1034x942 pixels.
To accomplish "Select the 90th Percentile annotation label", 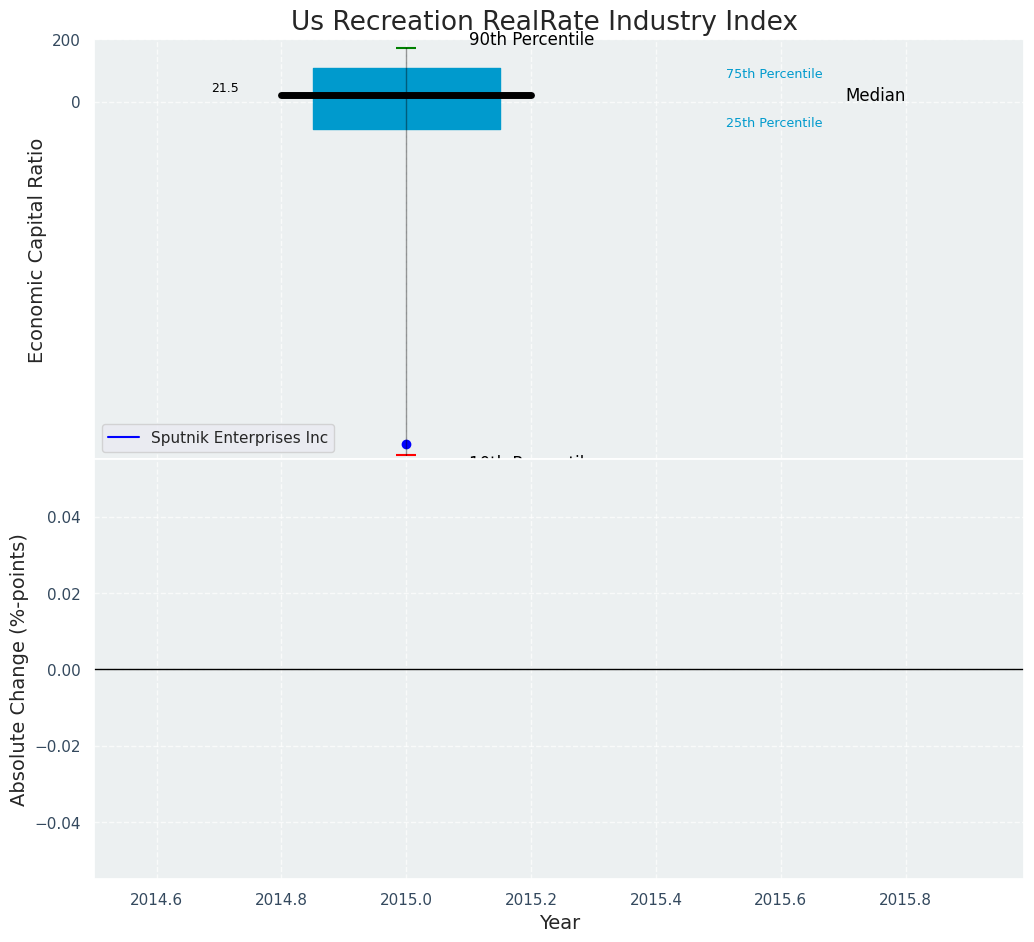I will pos(531,40).
